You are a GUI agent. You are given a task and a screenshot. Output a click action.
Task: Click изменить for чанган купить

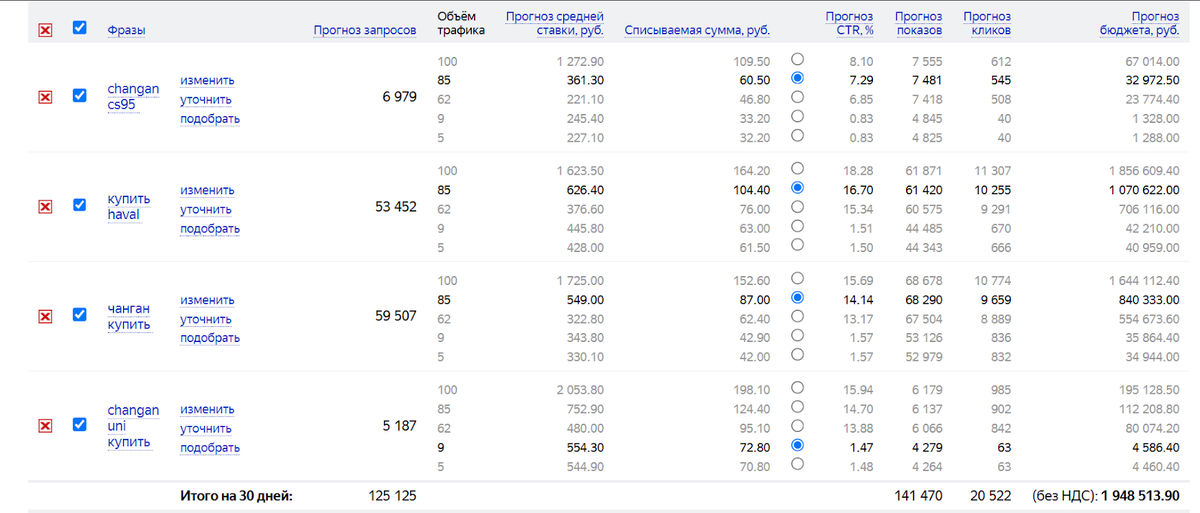pos(207,299)
